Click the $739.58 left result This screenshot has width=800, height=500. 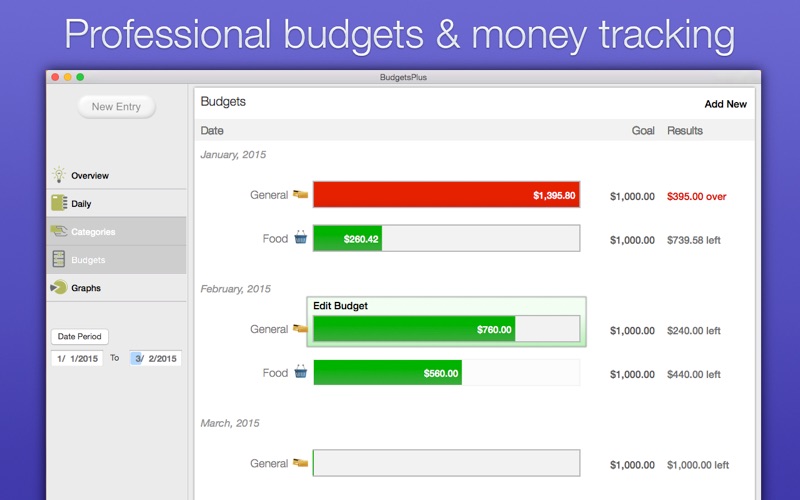pos(693,240)
